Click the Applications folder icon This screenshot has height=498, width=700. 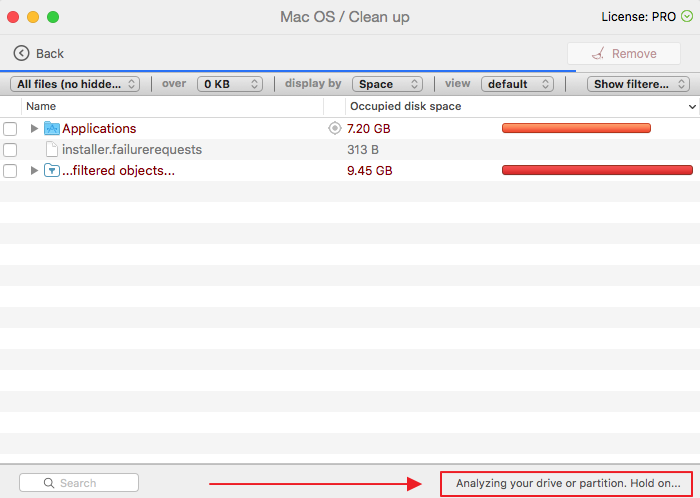tap(52, 129)
